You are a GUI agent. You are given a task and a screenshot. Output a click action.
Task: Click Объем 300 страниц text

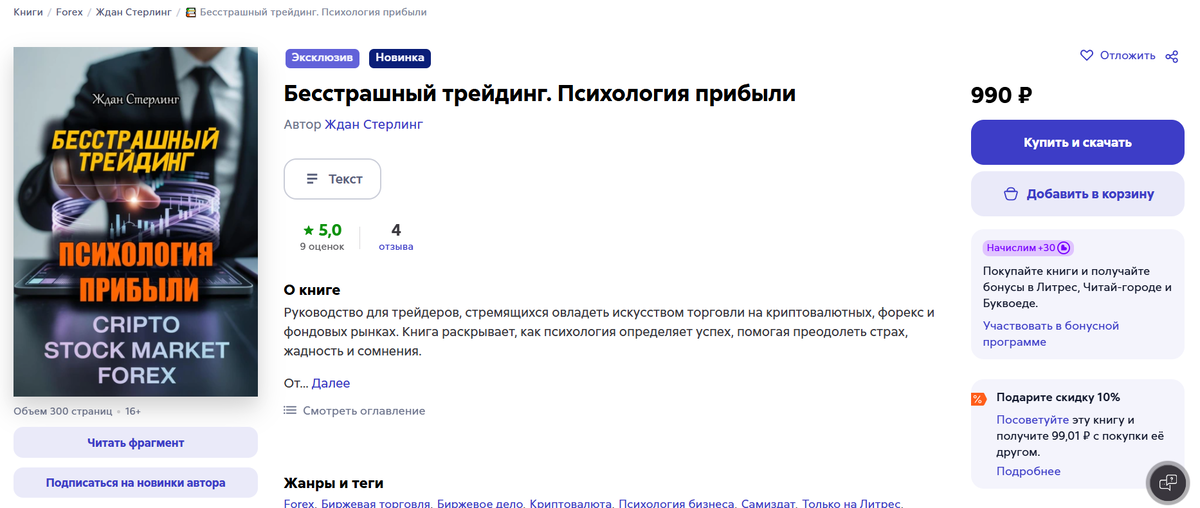click(x=63, y=411)
